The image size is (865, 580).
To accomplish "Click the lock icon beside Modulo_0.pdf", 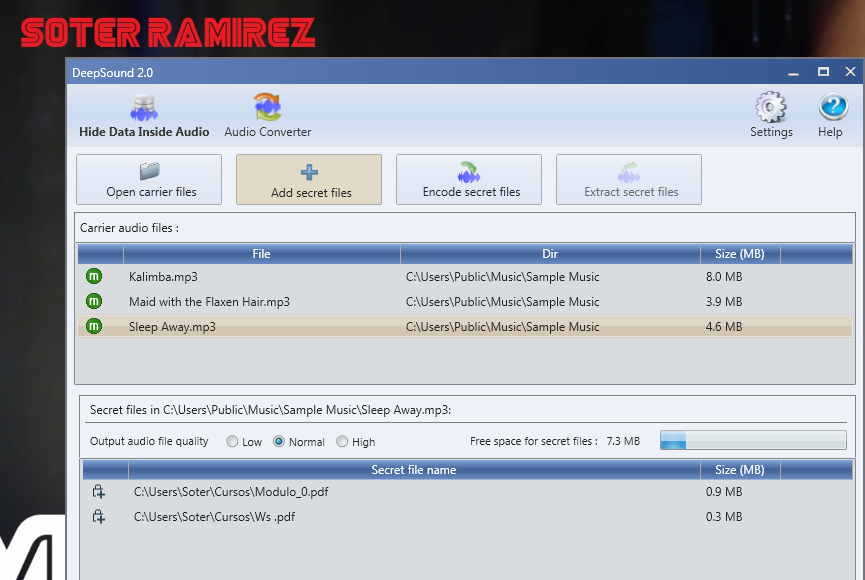I will tap(99, 491).
